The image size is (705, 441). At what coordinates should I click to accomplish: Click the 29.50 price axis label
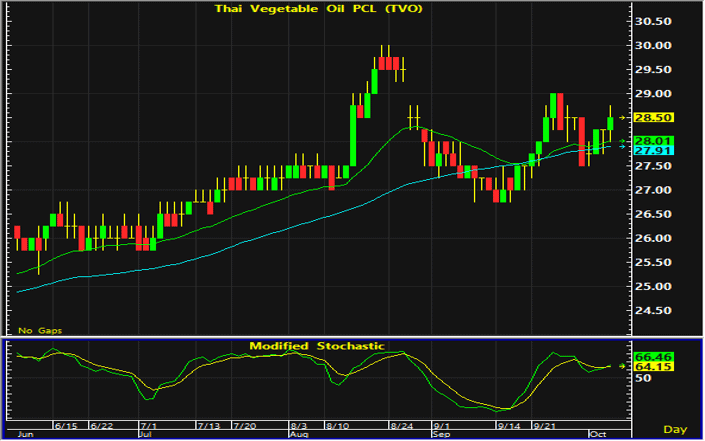(653, 69)
